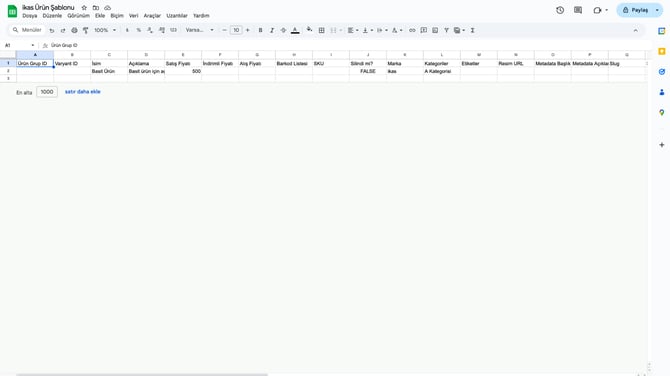Open version history clock icon
Viewport: 670px width, 376px height.
(x=560, y=10)
